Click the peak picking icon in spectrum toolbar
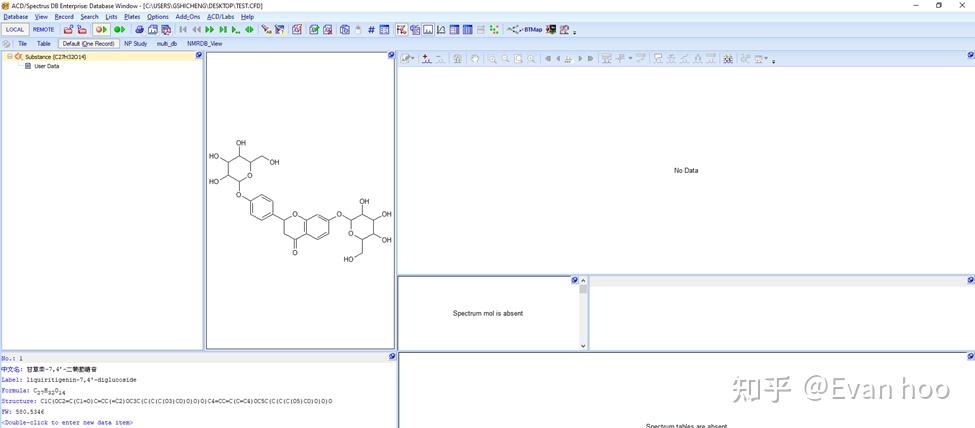This screenshot has width=975, height=428. coord(426,58)
